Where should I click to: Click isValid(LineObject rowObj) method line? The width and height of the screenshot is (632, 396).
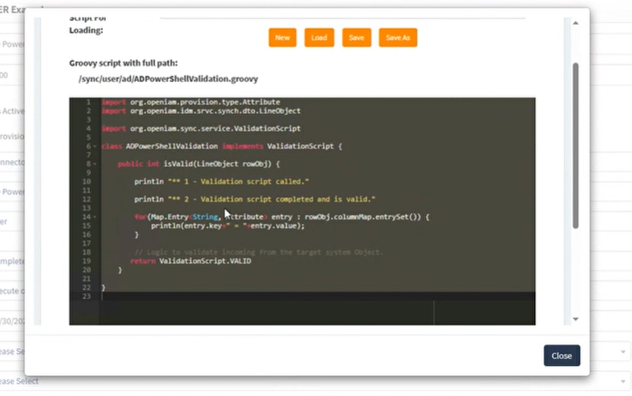(x=199, y=164)
